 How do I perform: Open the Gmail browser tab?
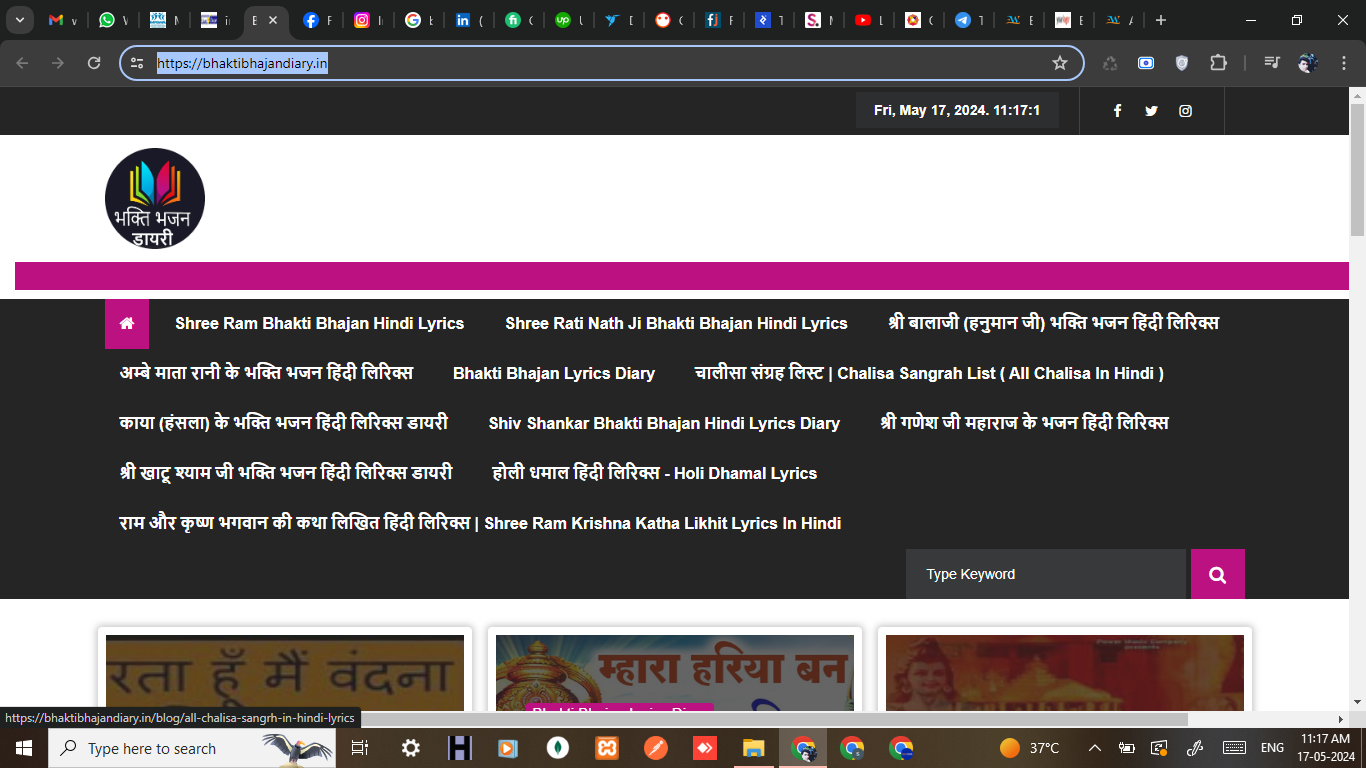(x=57, y=20)
